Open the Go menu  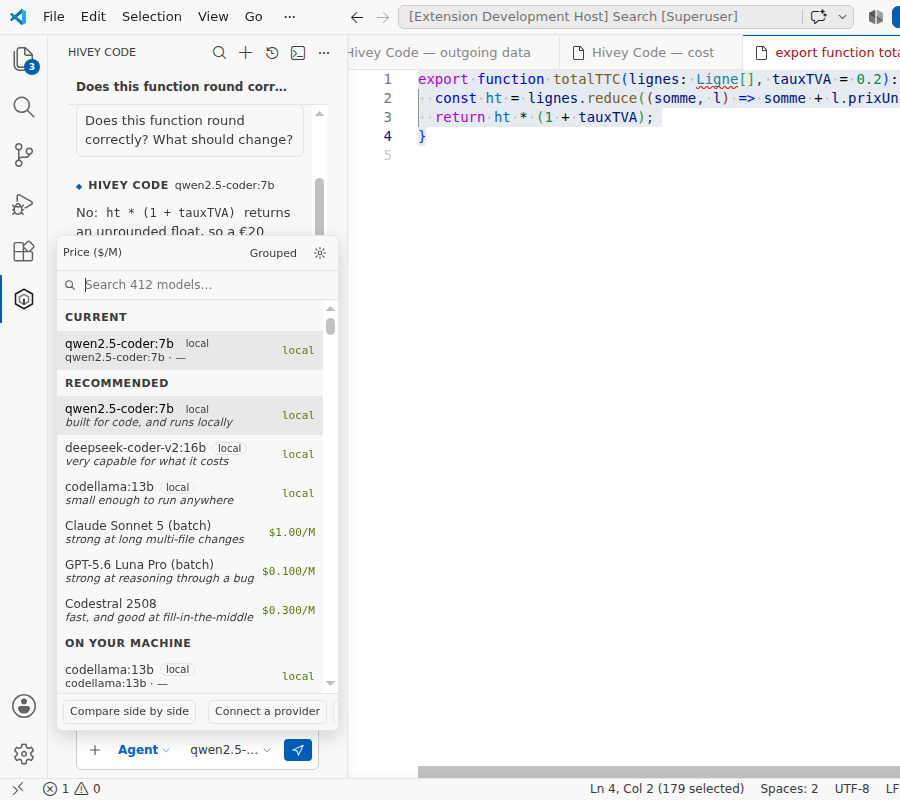(x=254, y=17)
